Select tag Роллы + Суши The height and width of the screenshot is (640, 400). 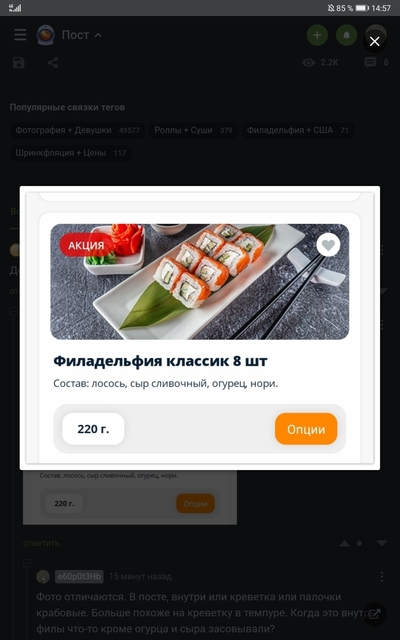click(193, 131)
